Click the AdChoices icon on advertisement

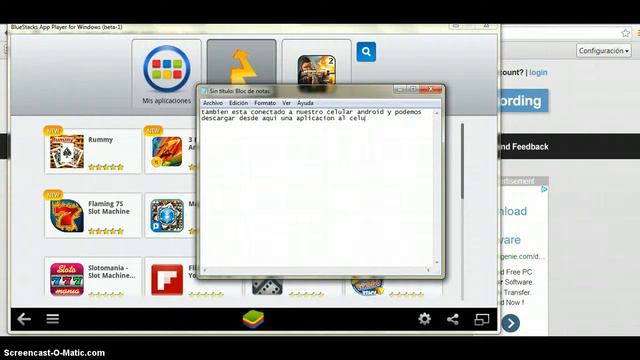click(x=544, y=189)
